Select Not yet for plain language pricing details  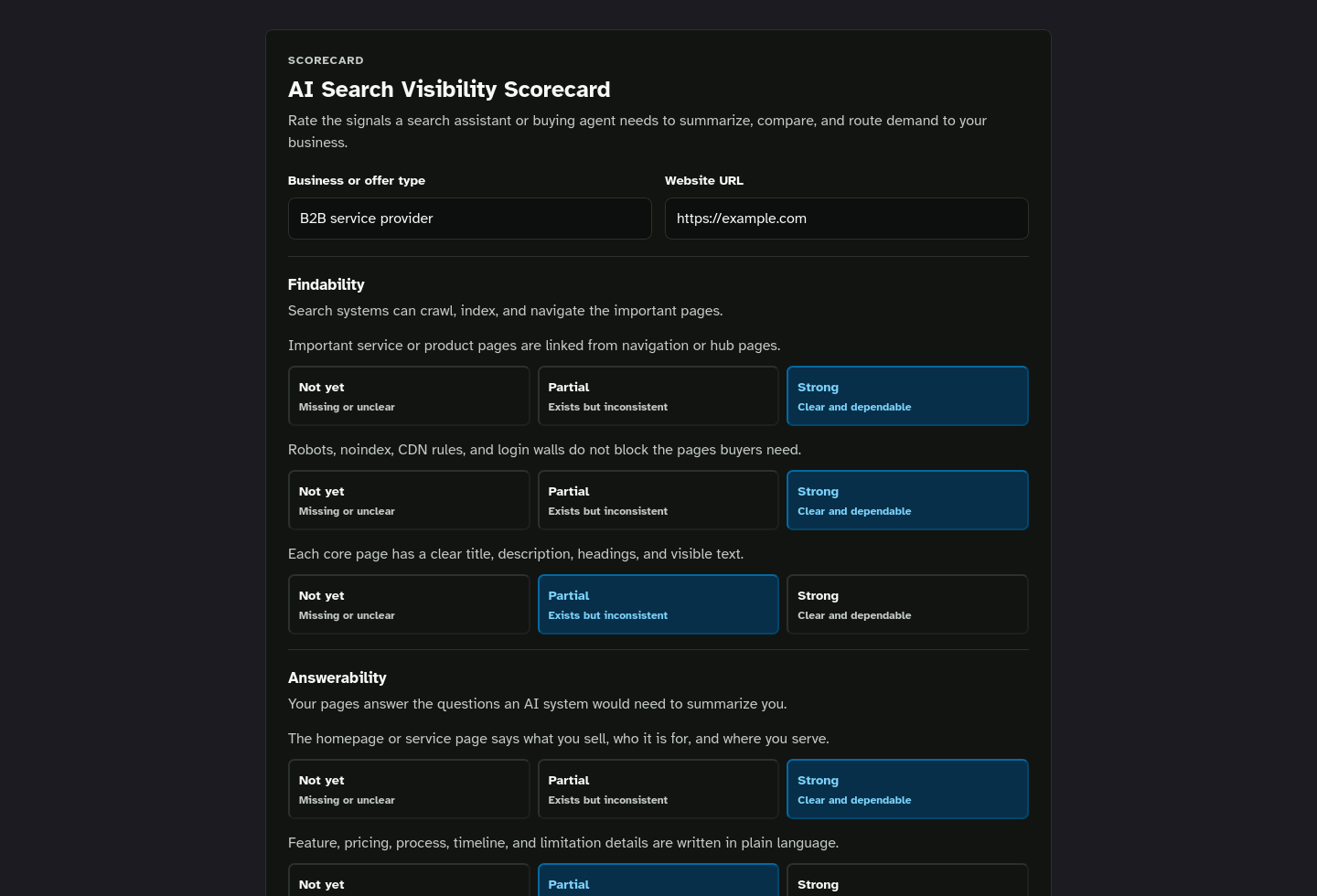point(409,880)
